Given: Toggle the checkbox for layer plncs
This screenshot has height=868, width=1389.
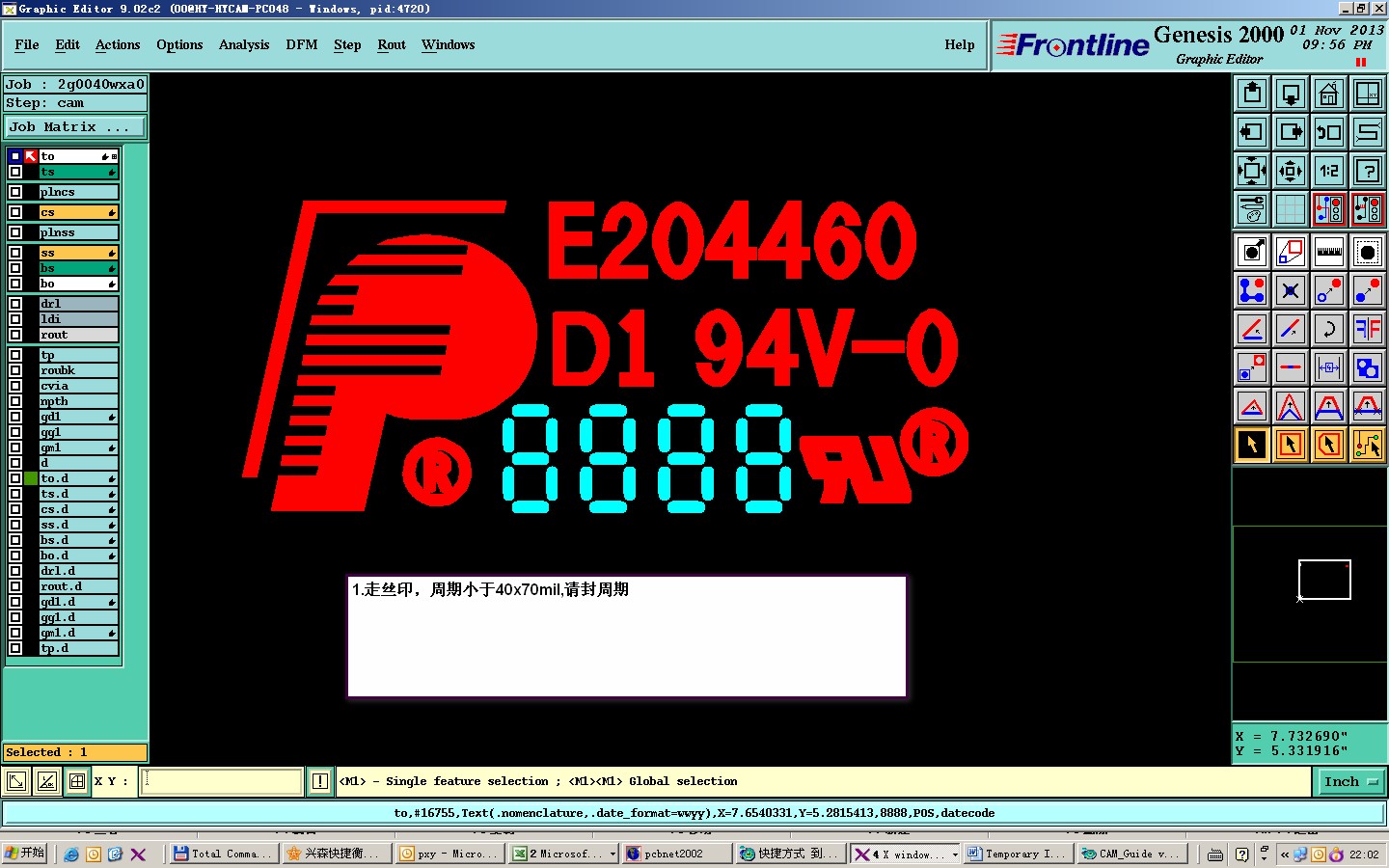Looking at the screenshot, I should point(15,192).
